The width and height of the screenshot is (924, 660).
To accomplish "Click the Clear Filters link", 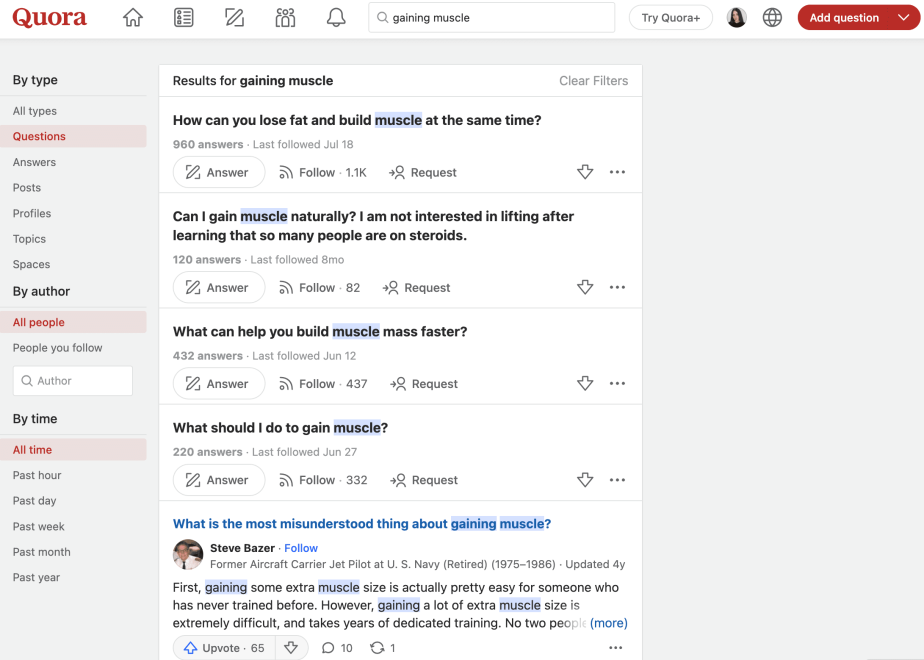I will [x=593, y=80].
